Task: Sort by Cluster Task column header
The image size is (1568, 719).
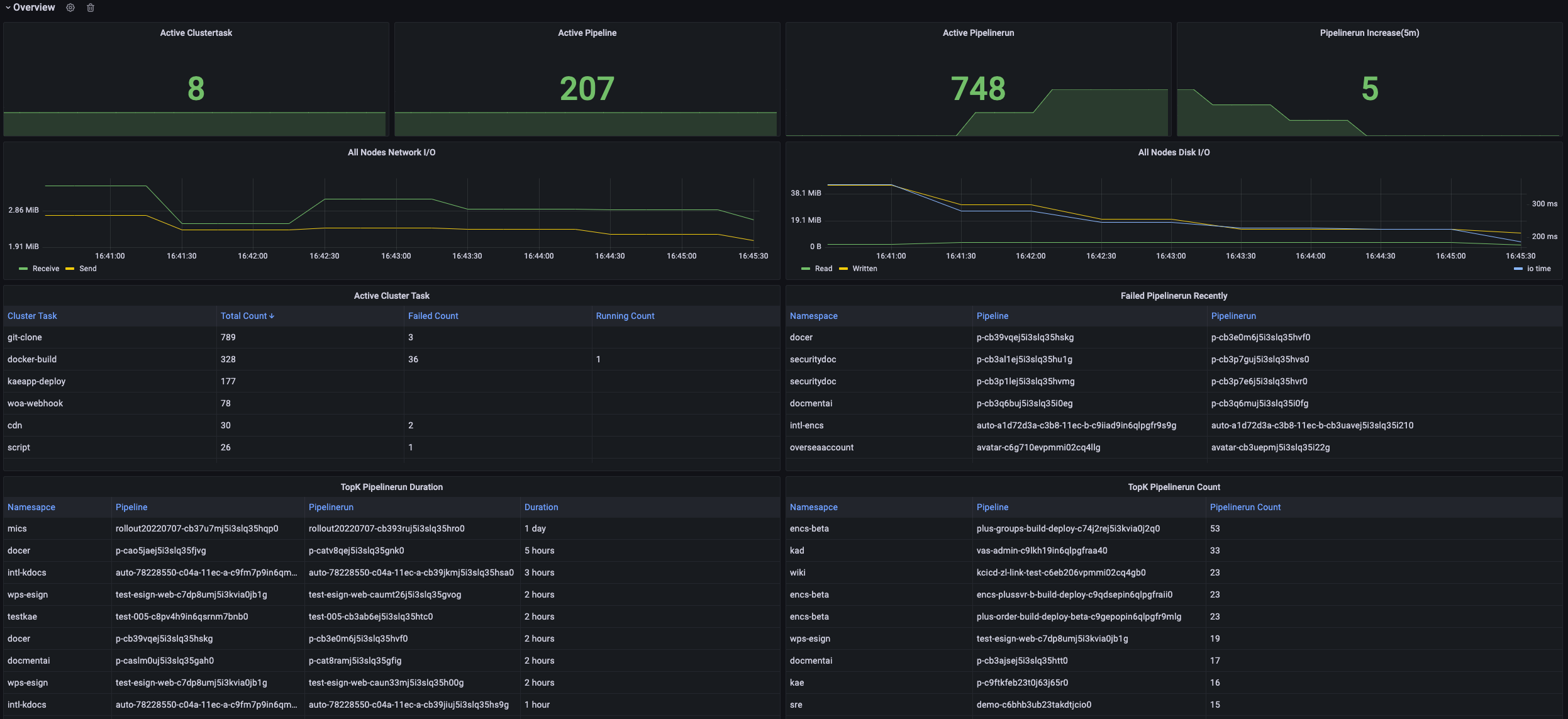Action: pos(32,316)
